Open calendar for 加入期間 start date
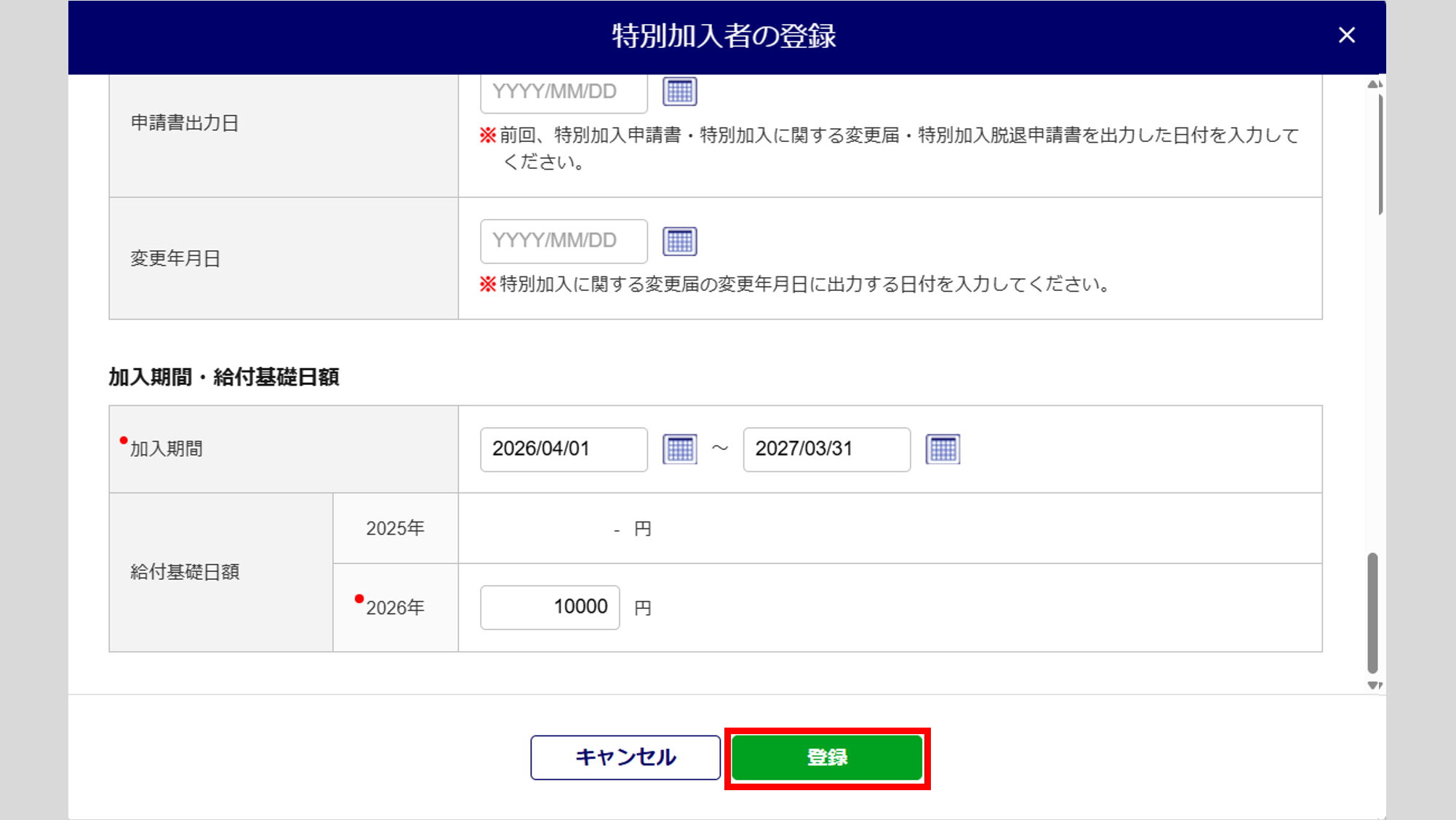This screenshot has height=820, width=1456. pos(679,449)
